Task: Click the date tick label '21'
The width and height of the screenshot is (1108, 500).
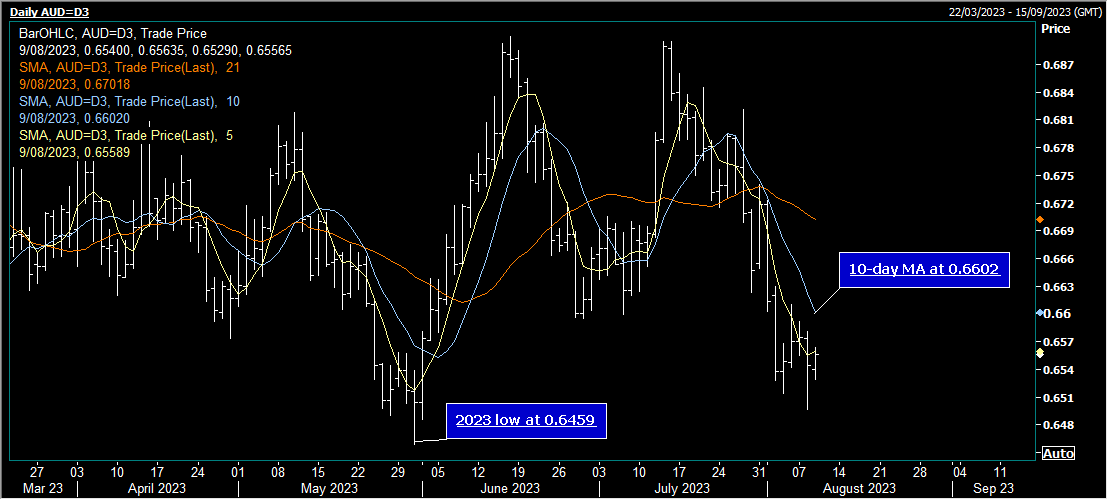Action: [x=880, y=472]
